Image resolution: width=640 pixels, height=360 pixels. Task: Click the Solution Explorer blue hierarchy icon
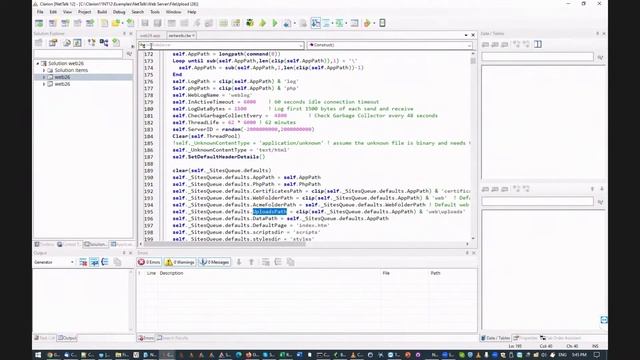pos(104,43)
